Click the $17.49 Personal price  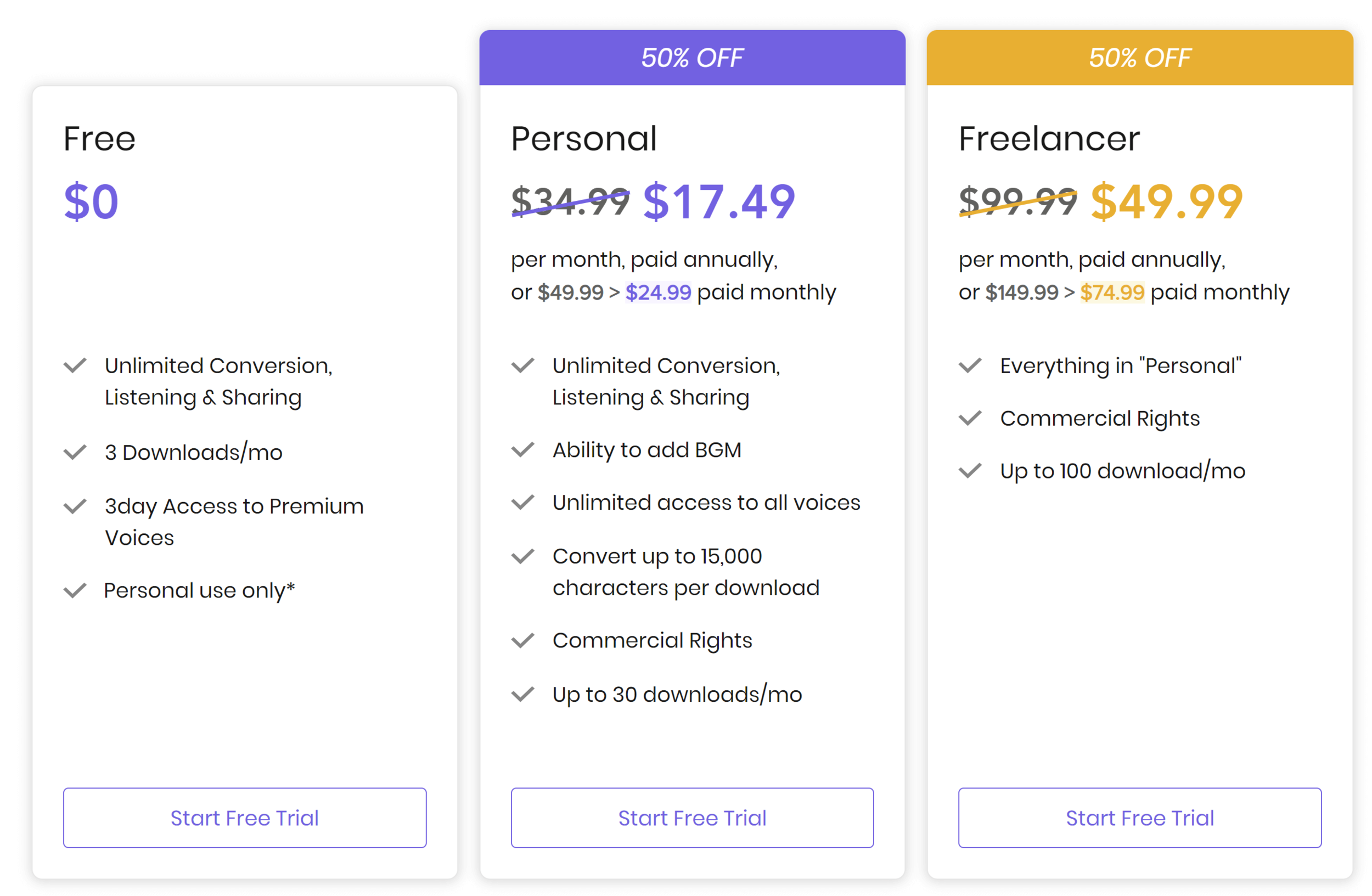coord(719,202)
